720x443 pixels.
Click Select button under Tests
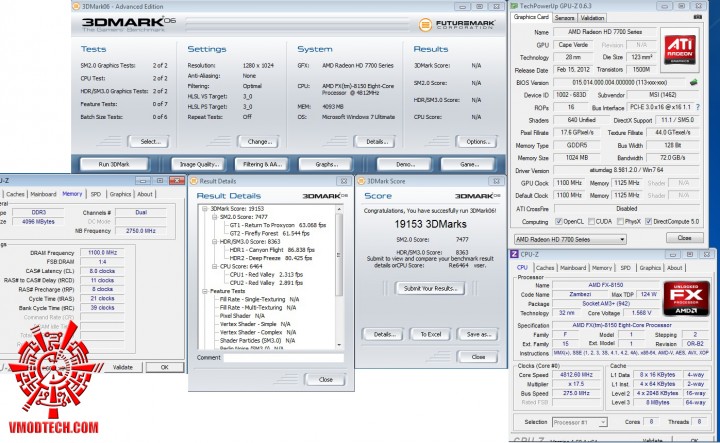pyautogui.click(x=148, y=141)
